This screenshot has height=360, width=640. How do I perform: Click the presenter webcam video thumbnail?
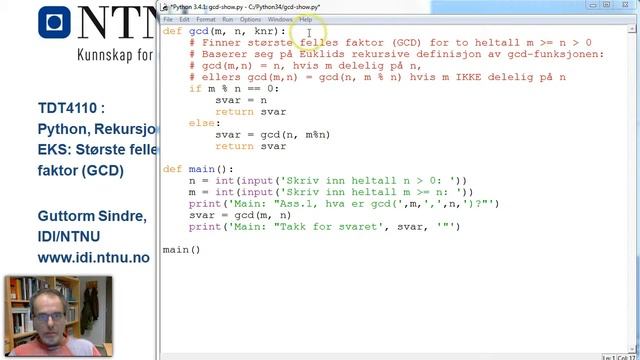[58, 316]
